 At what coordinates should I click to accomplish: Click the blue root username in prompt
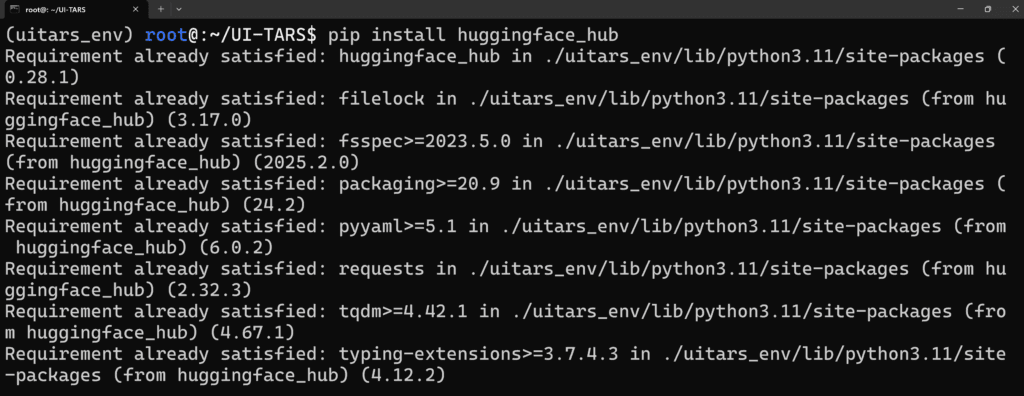pos(167,33)
